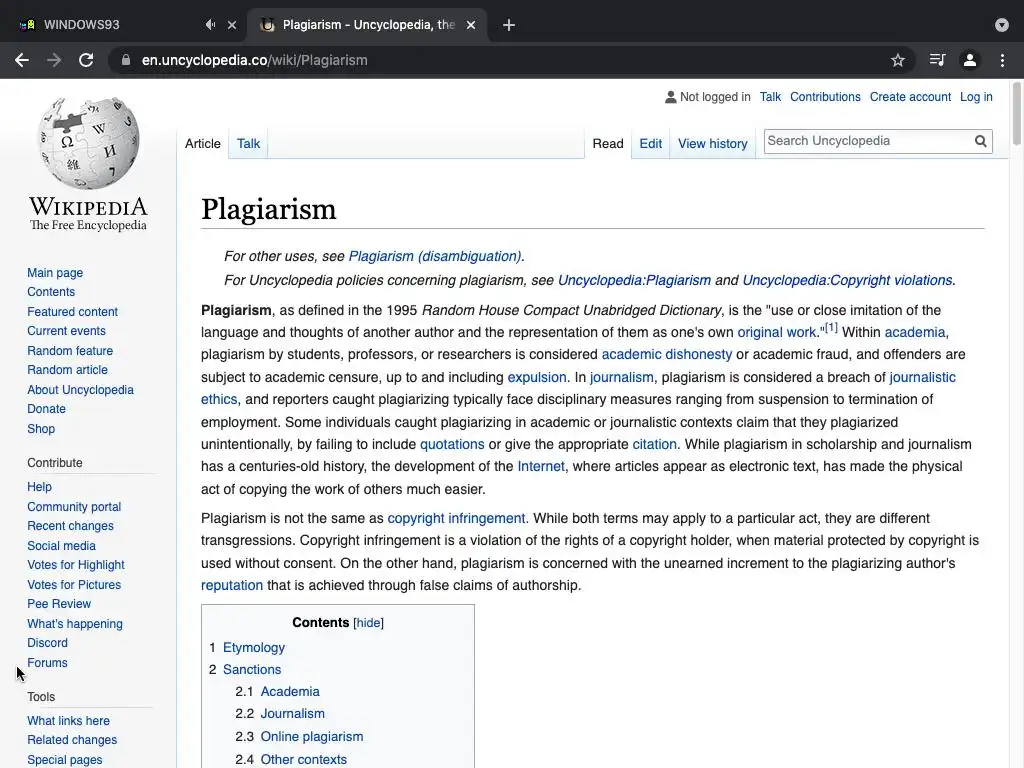Image resolution: width=1024 pixels, height=768 pixels.
Task: Open Social media link
Action: click(61, 546)
